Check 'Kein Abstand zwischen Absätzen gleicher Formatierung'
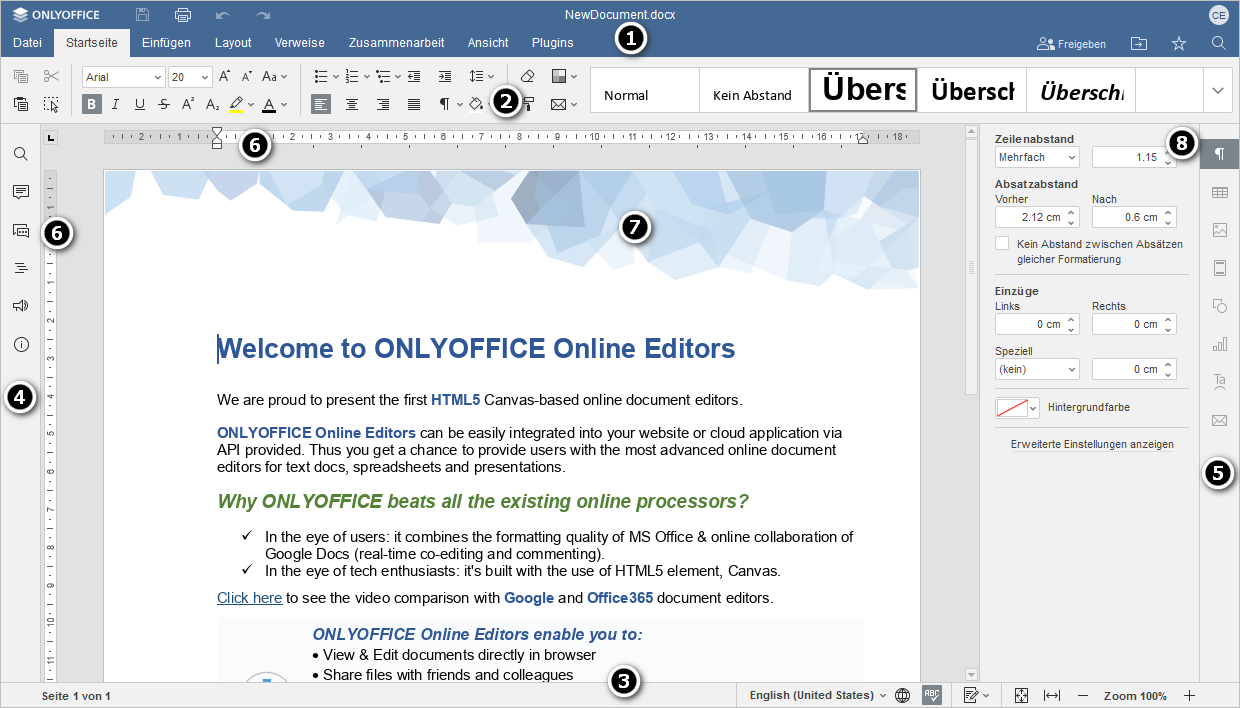The width and height of the screenshot is (1240, 708). 1002,243
